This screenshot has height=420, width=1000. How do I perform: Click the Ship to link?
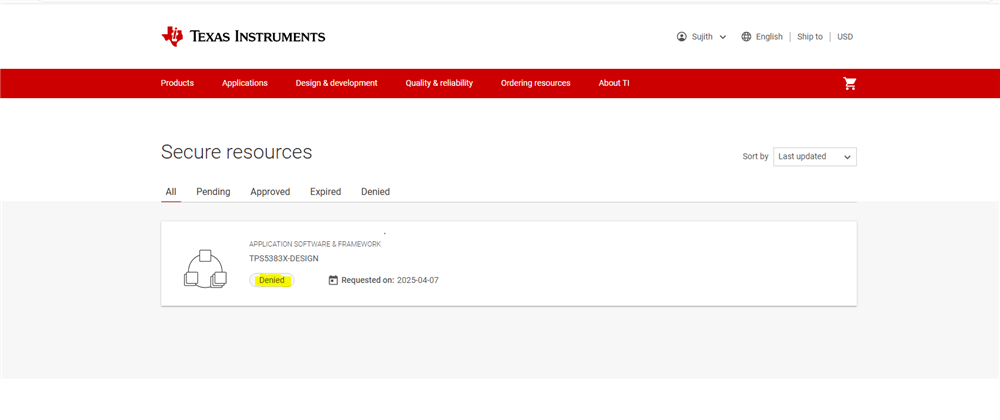coord(809,37)
